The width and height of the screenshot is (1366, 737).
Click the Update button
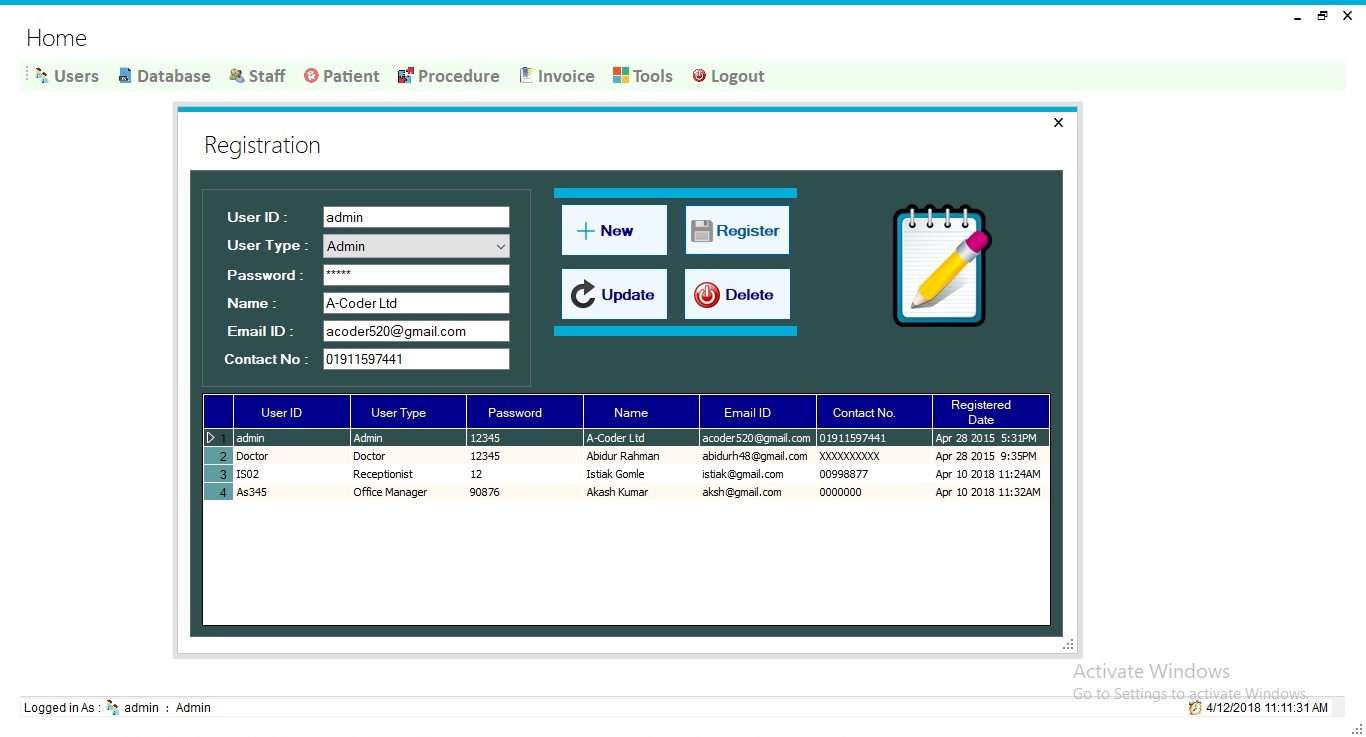point(614,294)
